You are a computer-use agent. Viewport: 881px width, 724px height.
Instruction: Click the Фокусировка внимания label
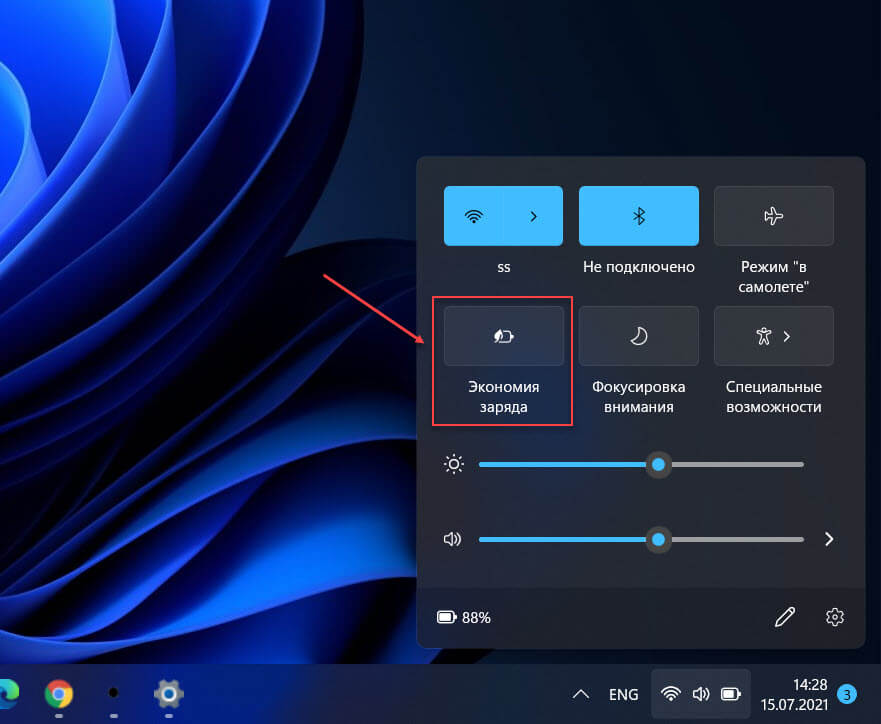(639, 397)
